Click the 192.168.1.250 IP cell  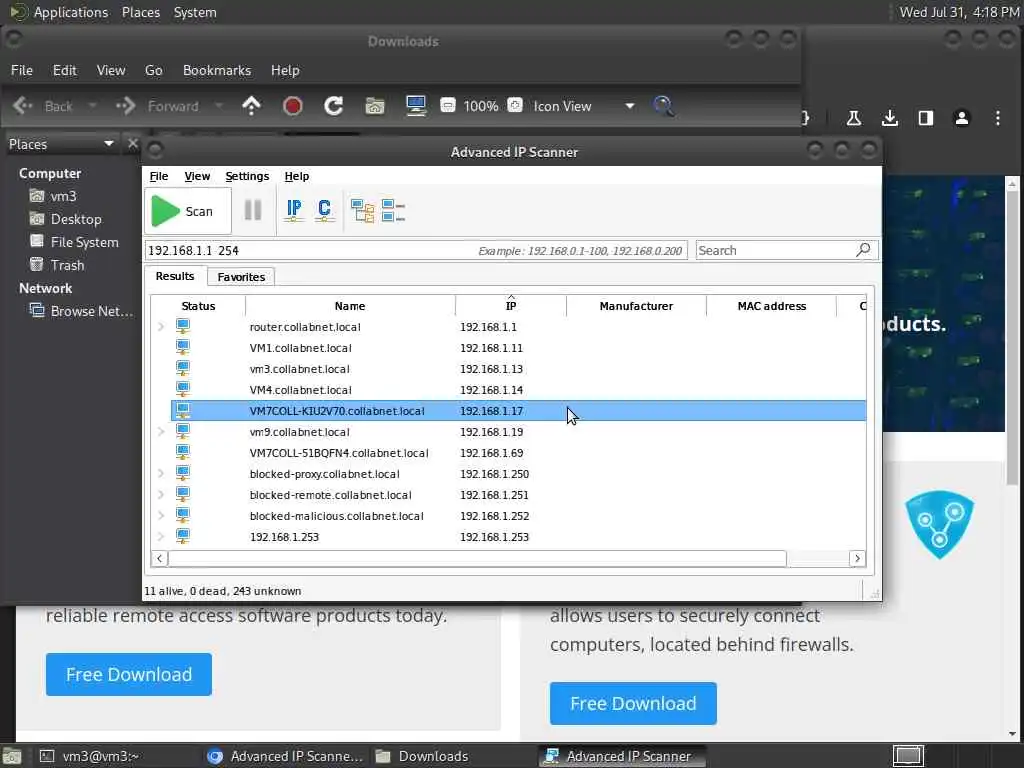tap(494, 474)
